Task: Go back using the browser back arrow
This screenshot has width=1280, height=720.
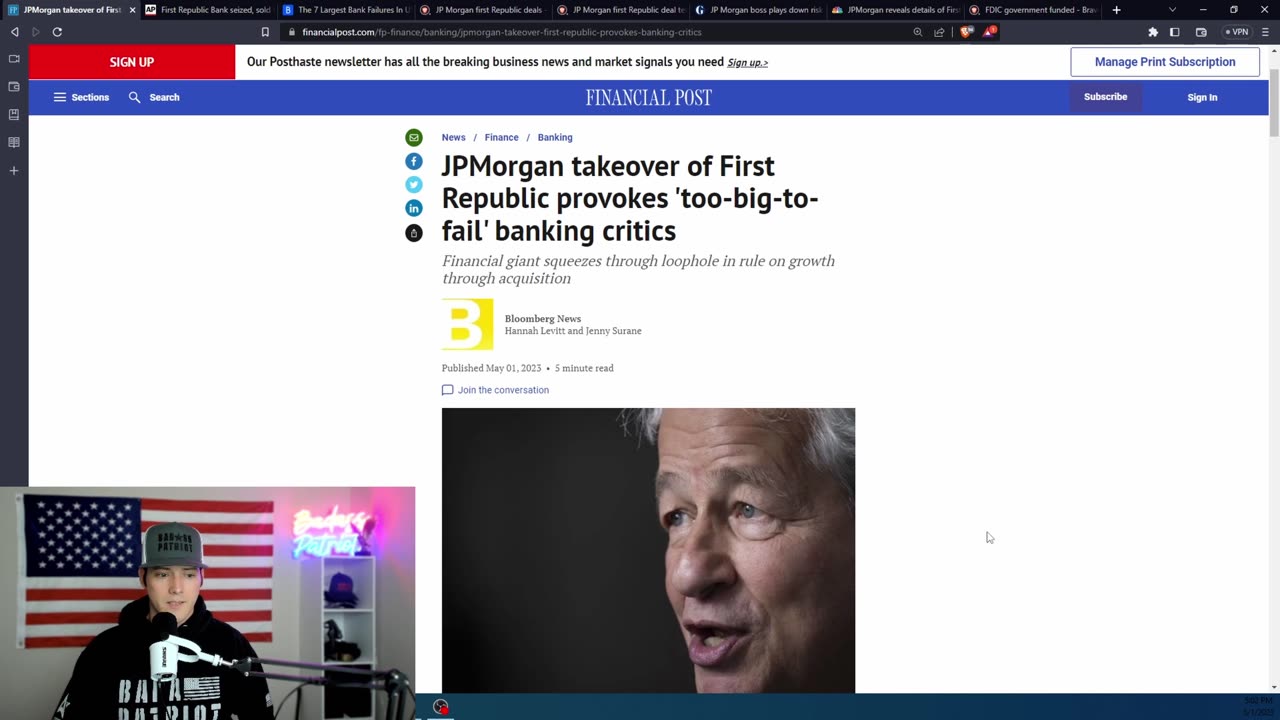Action: [x=14, y=32]
